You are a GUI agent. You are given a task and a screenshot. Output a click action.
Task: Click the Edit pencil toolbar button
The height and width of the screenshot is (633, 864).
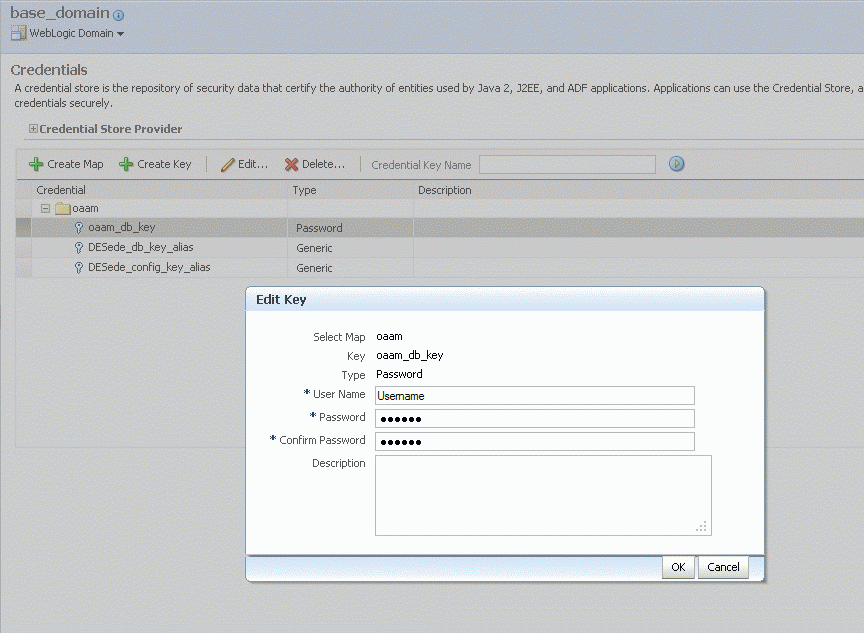click(x=244, y=164)
